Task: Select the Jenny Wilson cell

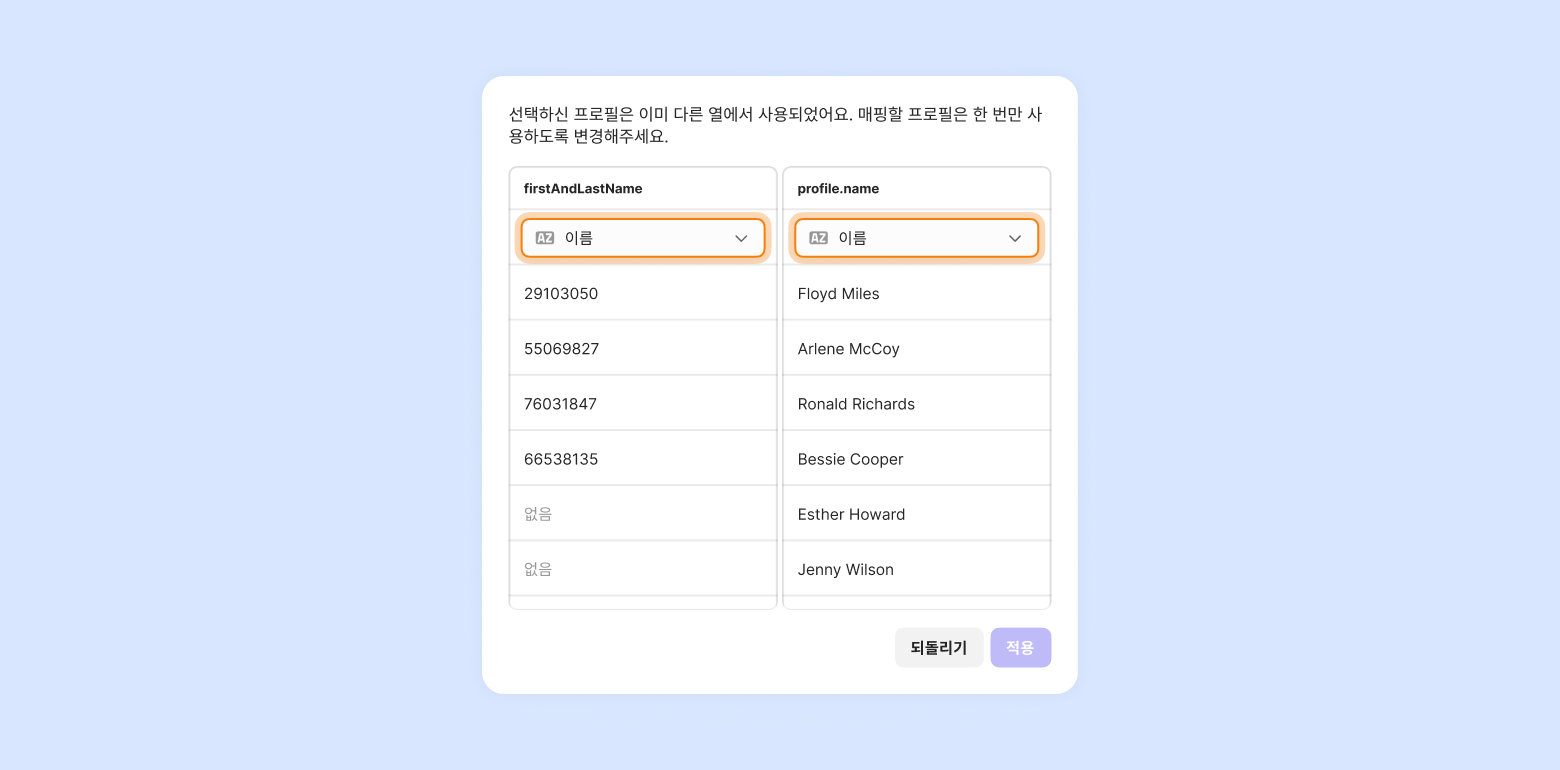Action: click(x=917, y=568)
